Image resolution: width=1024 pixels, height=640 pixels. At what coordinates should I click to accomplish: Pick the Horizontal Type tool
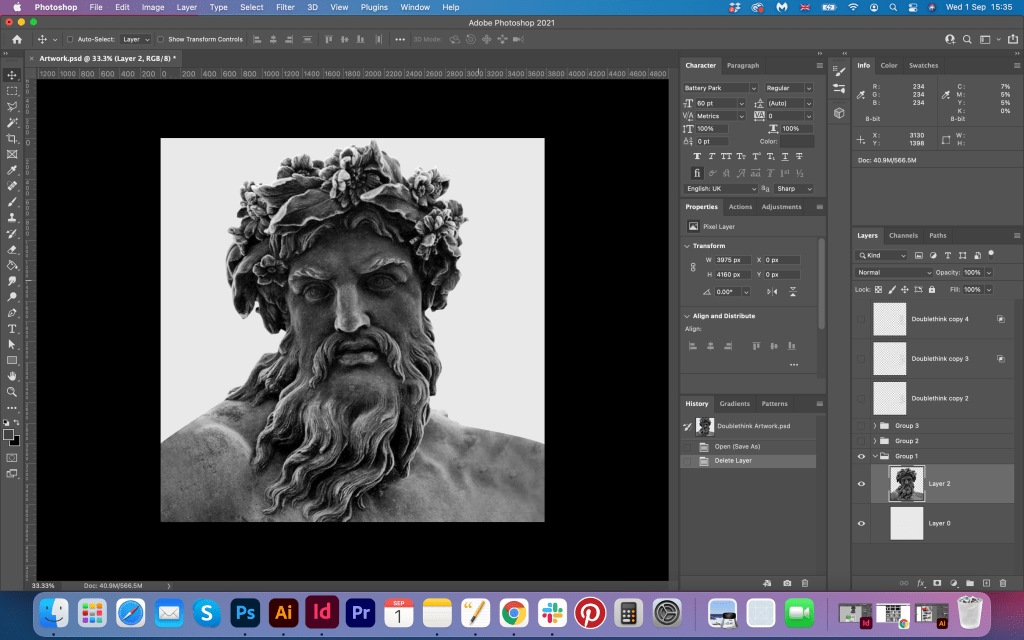tap(12, 328)
